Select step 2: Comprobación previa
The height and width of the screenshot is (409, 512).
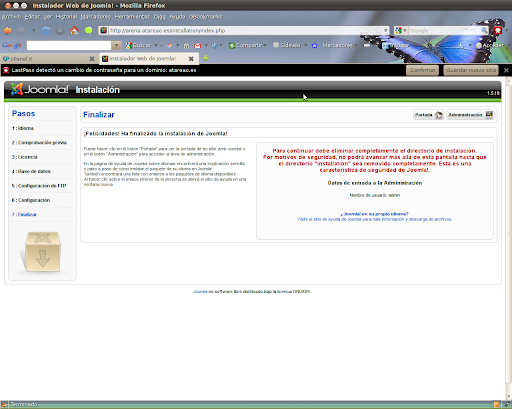tap(39, 143)
